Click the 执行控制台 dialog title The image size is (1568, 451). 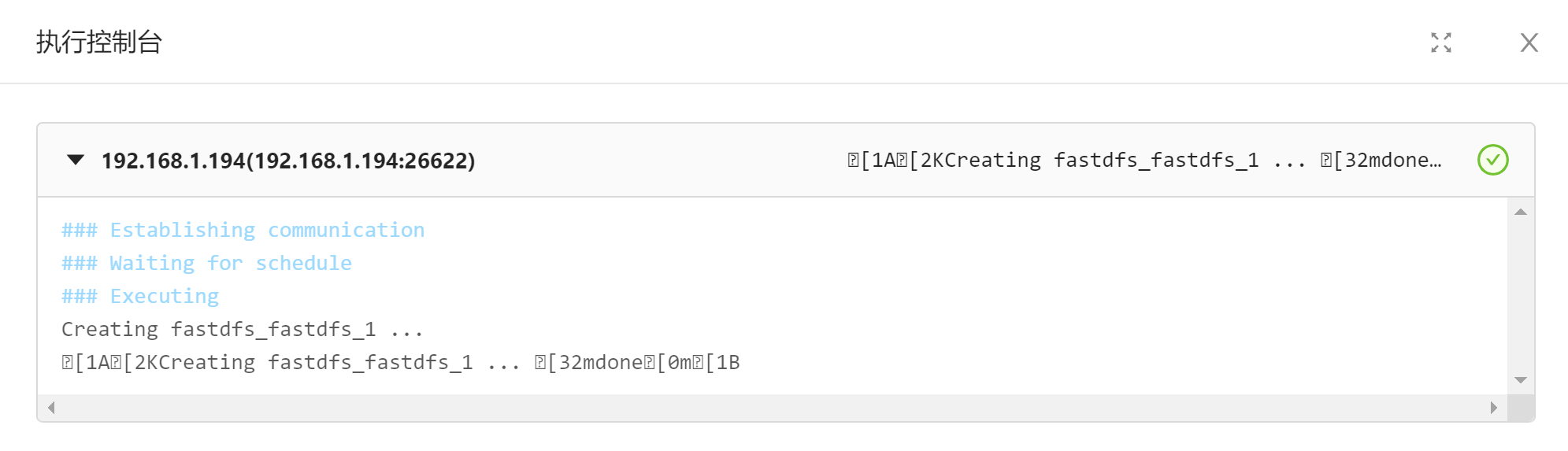tap(99, 42)
